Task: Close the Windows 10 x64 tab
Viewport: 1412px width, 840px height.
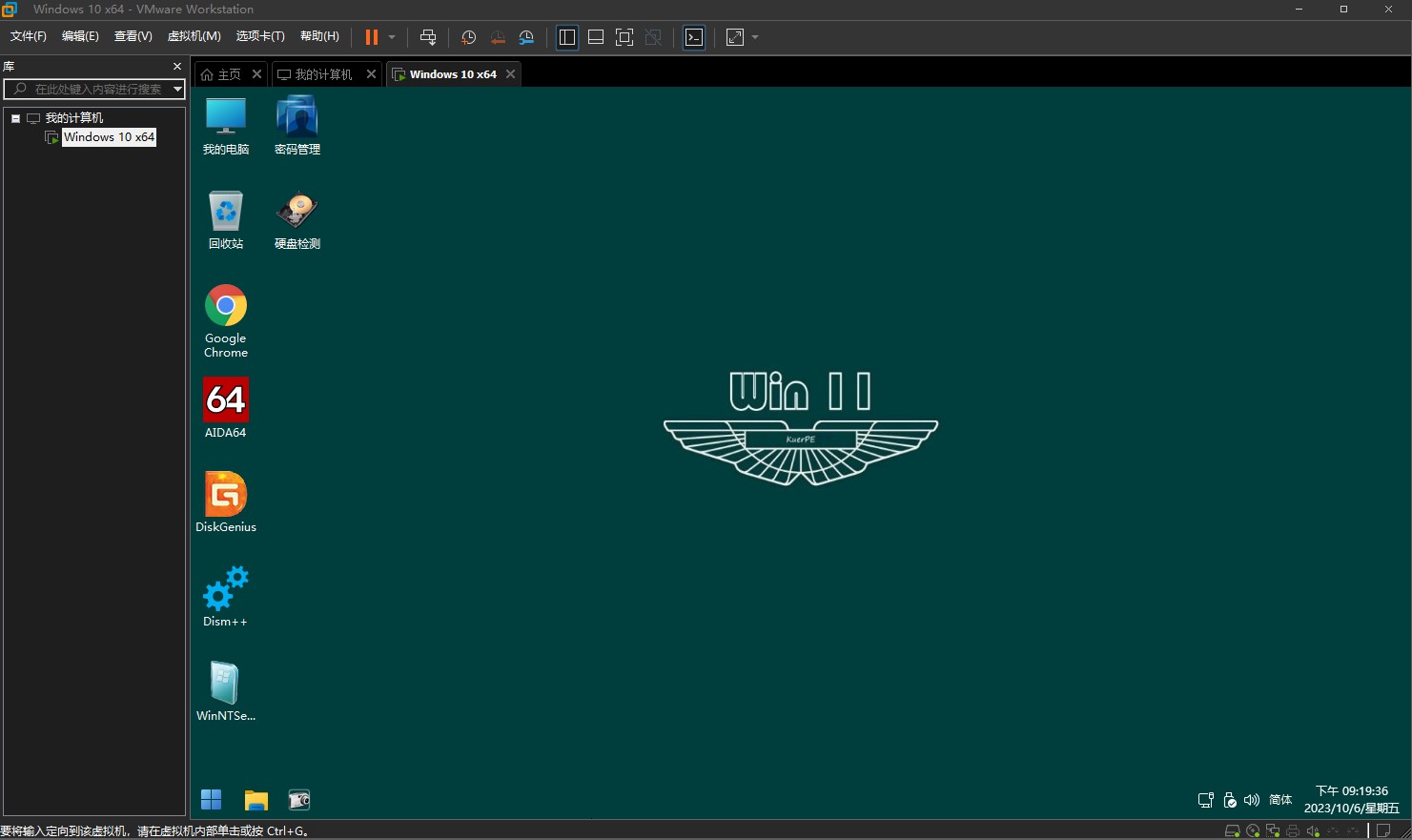Action: coord(510,74)
